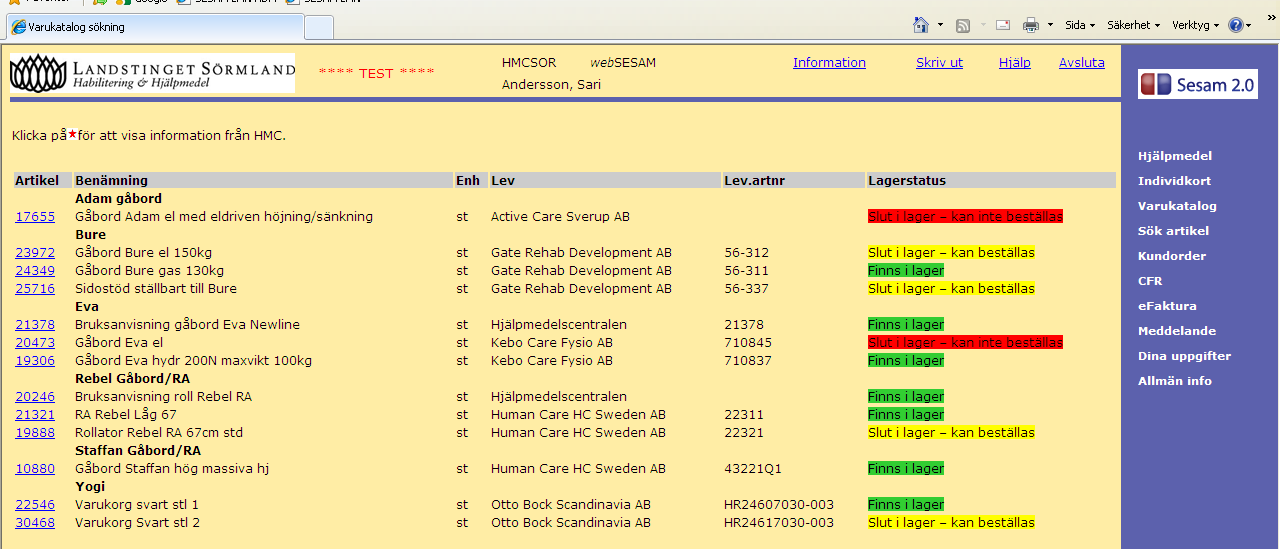Open the Verktyg menu
Screen dimensions: 1280x549
pyautogui.click(x=1195, y=25)
